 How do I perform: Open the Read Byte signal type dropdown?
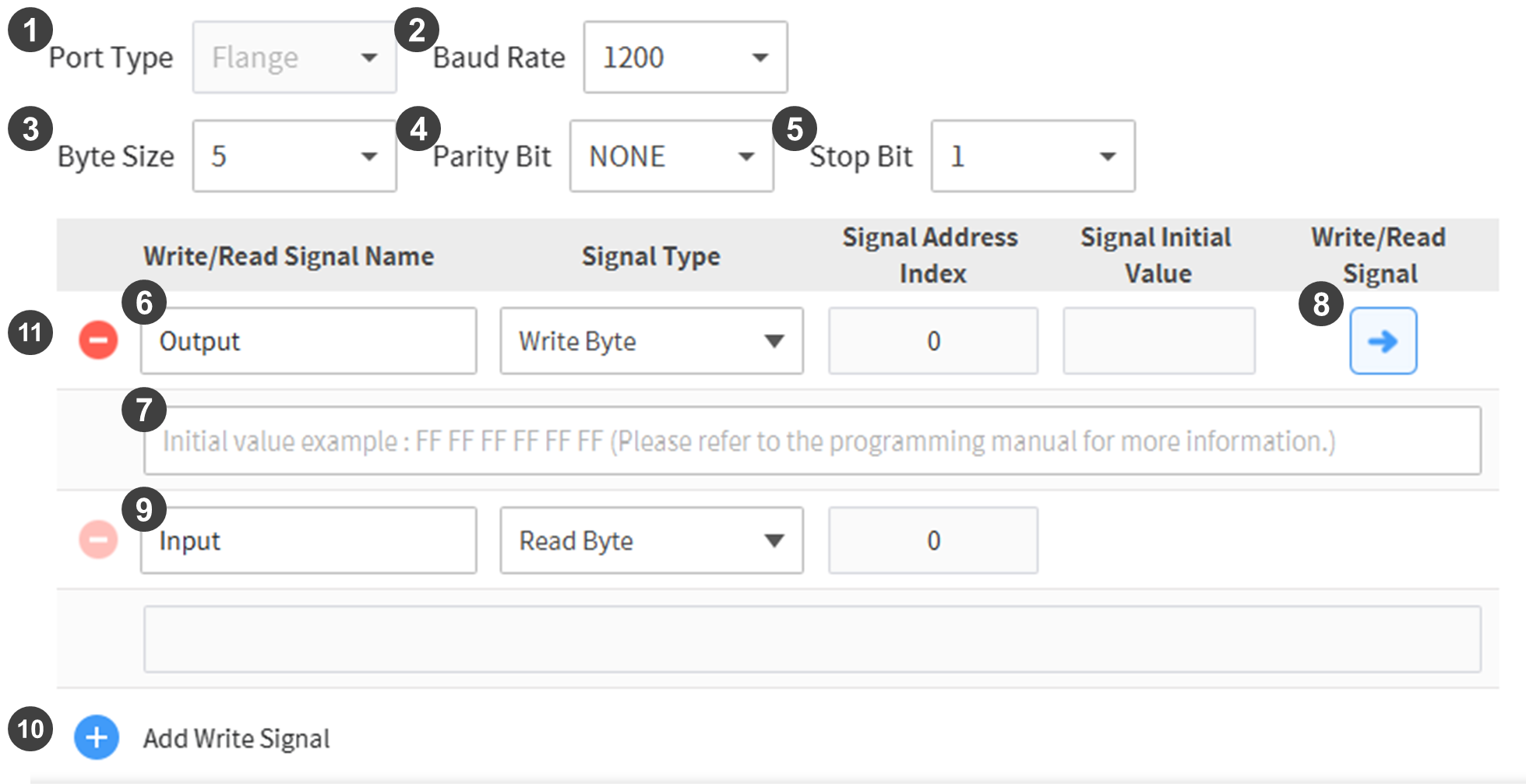coord(650,540)
